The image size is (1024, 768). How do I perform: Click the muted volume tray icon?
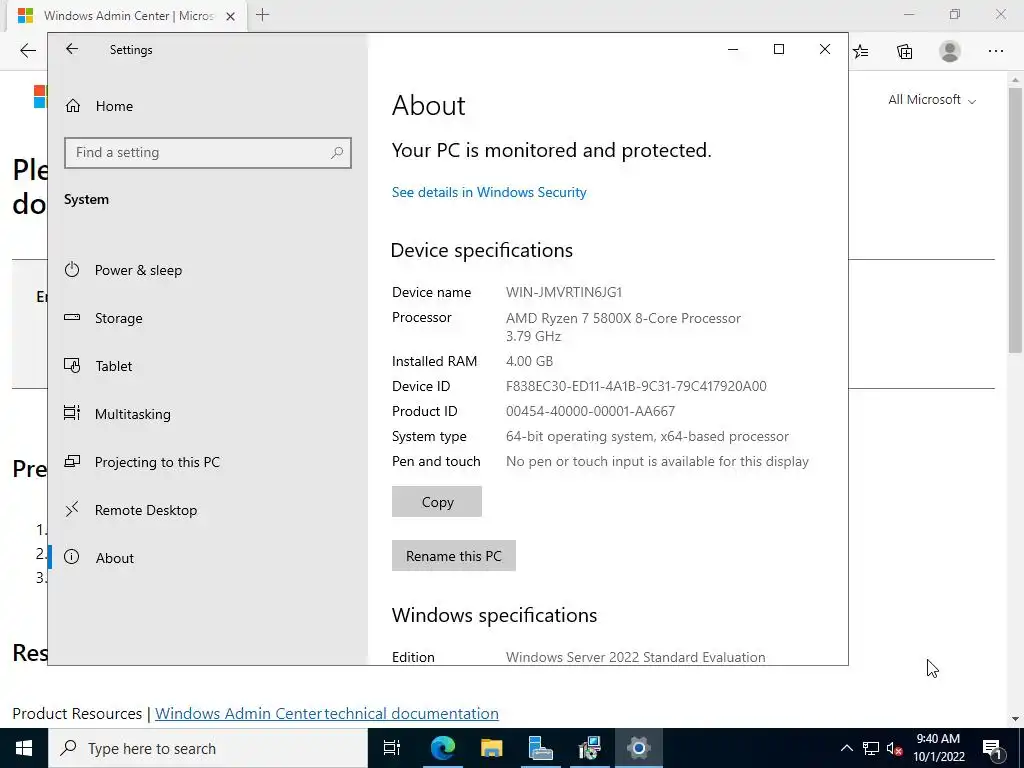pos(895,748)
